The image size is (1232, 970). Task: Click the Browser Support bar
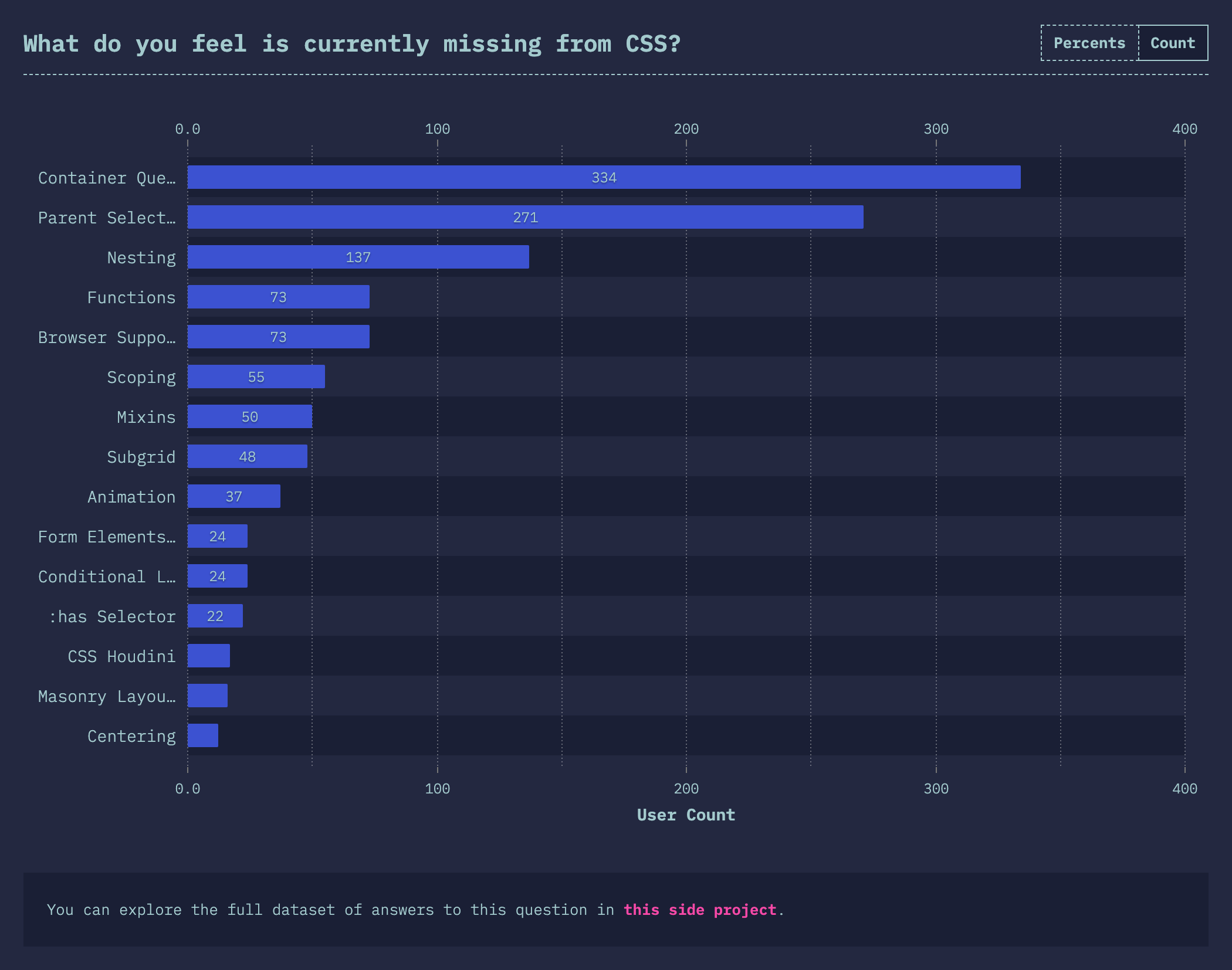tap(277, 337)
